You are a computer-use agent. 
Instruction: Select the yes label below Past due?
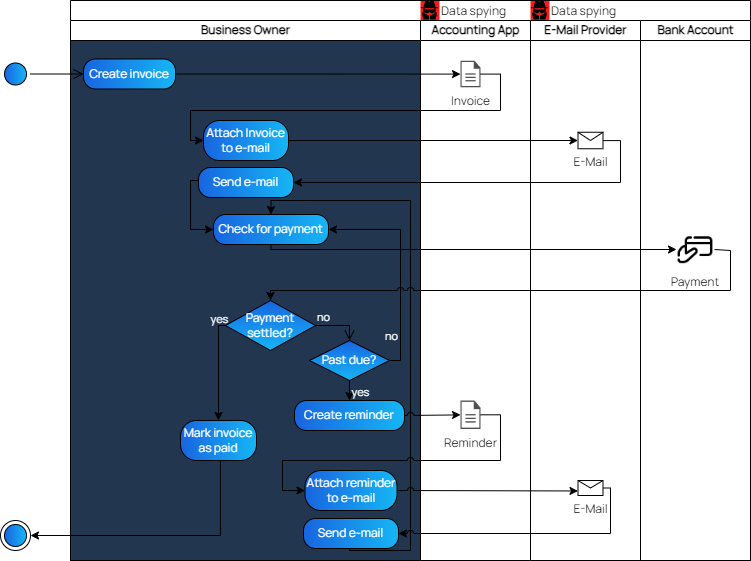tap(360, 393)
